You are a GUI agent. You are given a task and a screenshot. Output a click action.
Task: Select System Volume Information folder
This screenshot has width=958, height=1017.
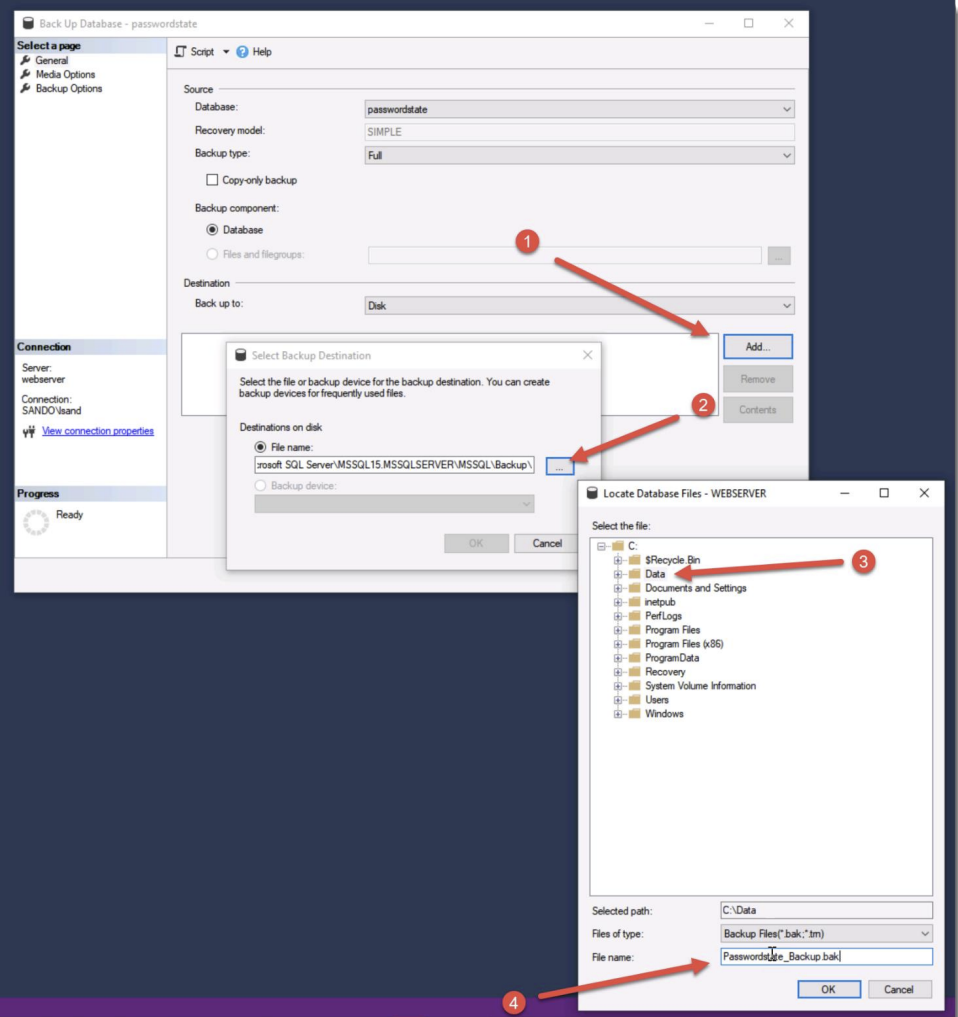(701, 686)
